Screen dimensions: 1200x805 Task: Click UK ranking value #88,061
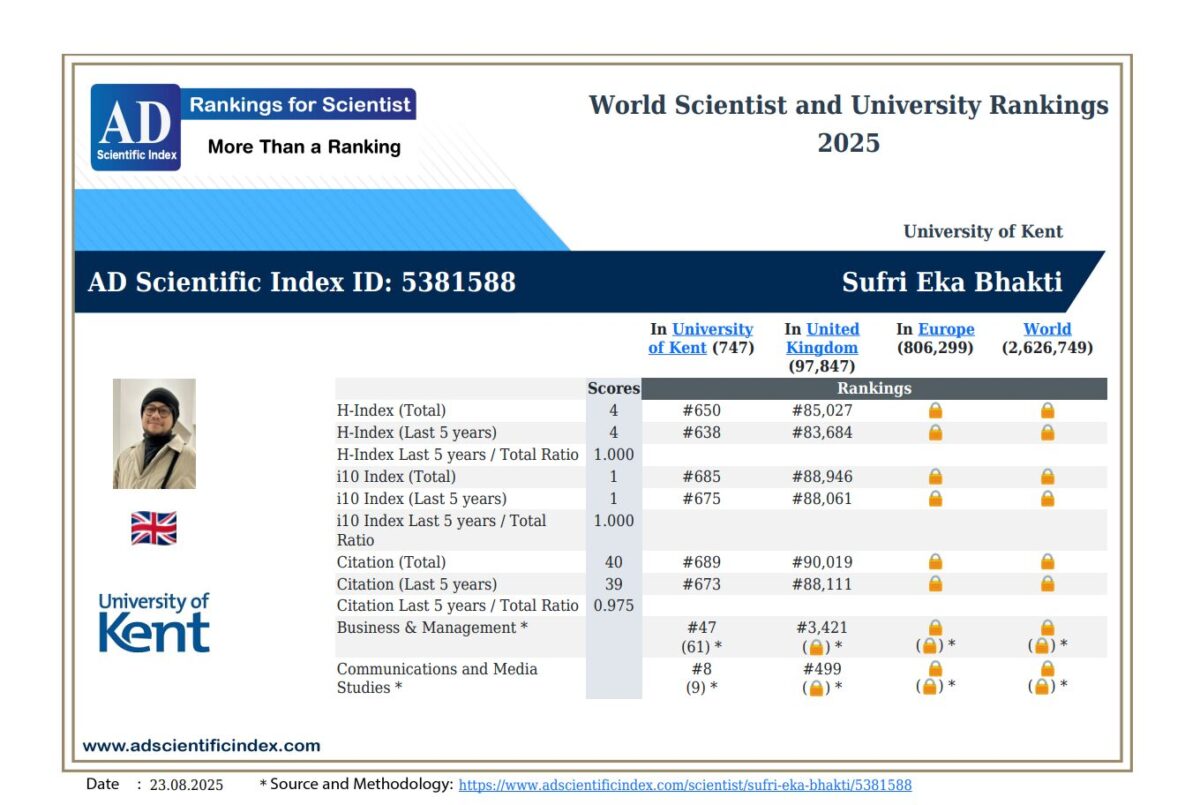point(822,498)
